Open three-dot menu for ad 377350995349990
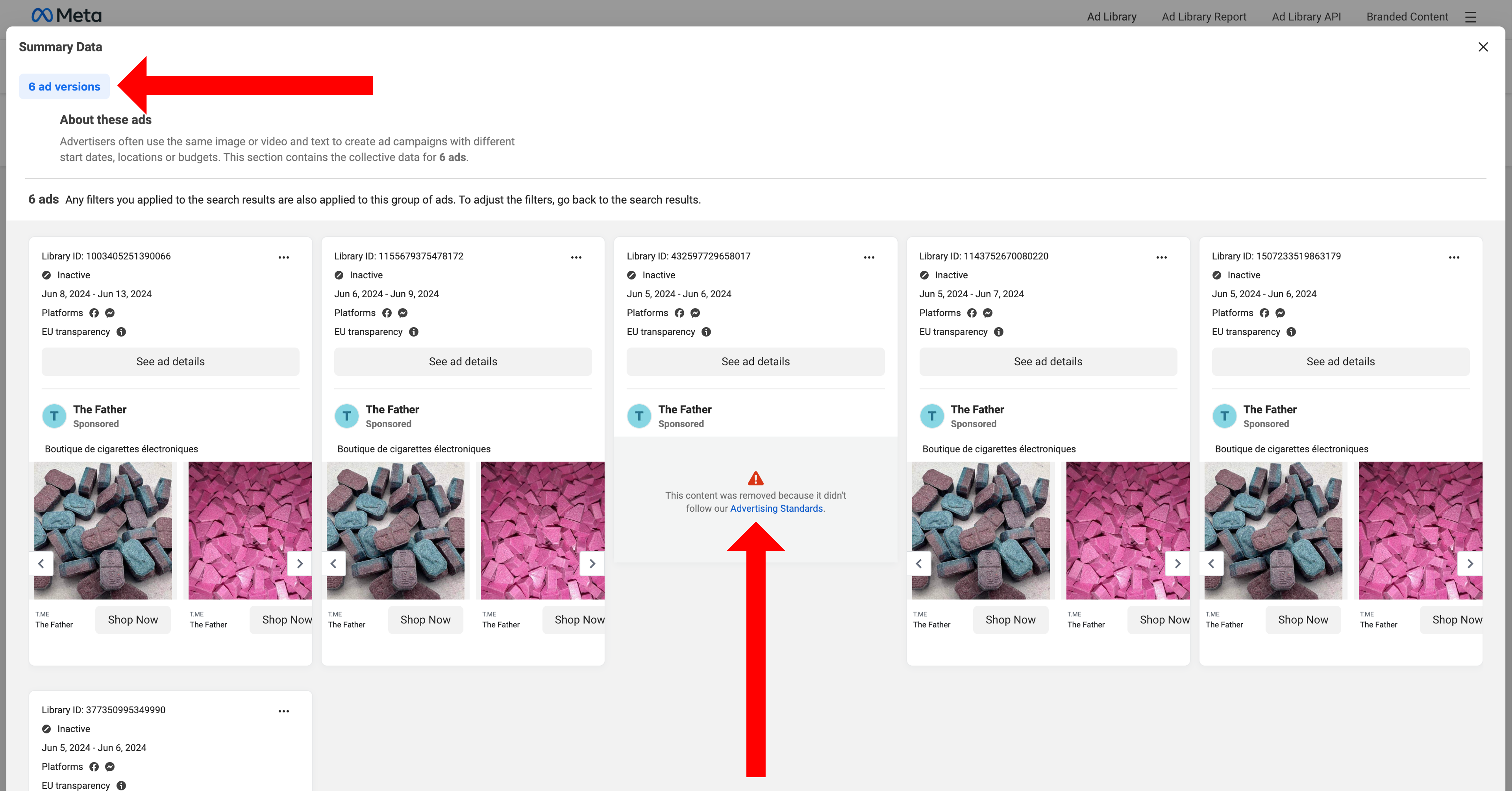The image size is (1512, 791). tap(284, 710)
